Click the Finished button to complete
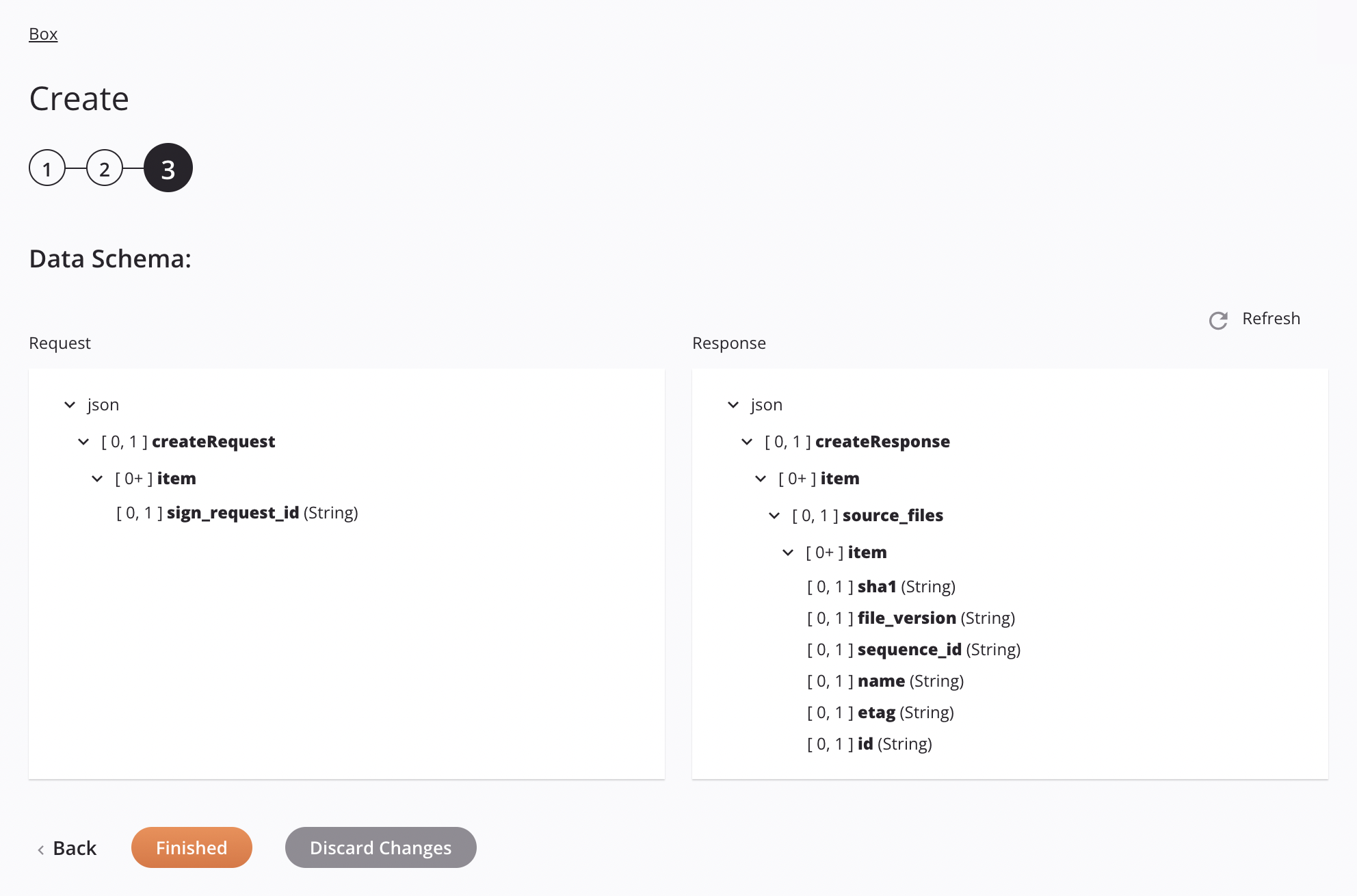 coord(192,846)
